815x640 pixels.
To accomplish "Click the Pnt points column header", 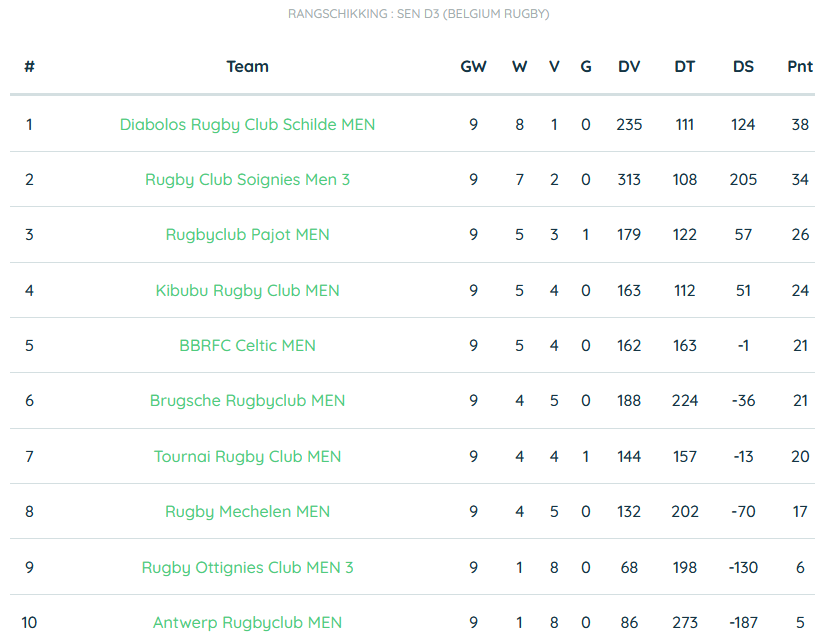I will pos(800,67).
